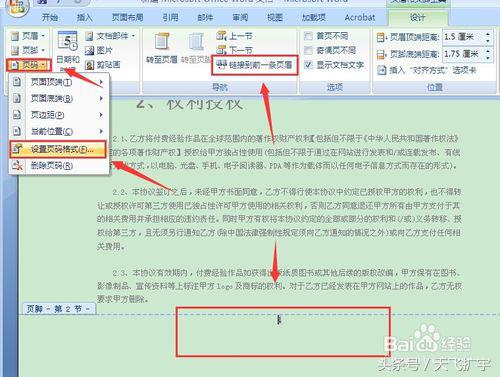The width and height of the screenshot is (500, 377).
Task: Click the 日期和时间 calendar icon
Action: click(68, 42)
